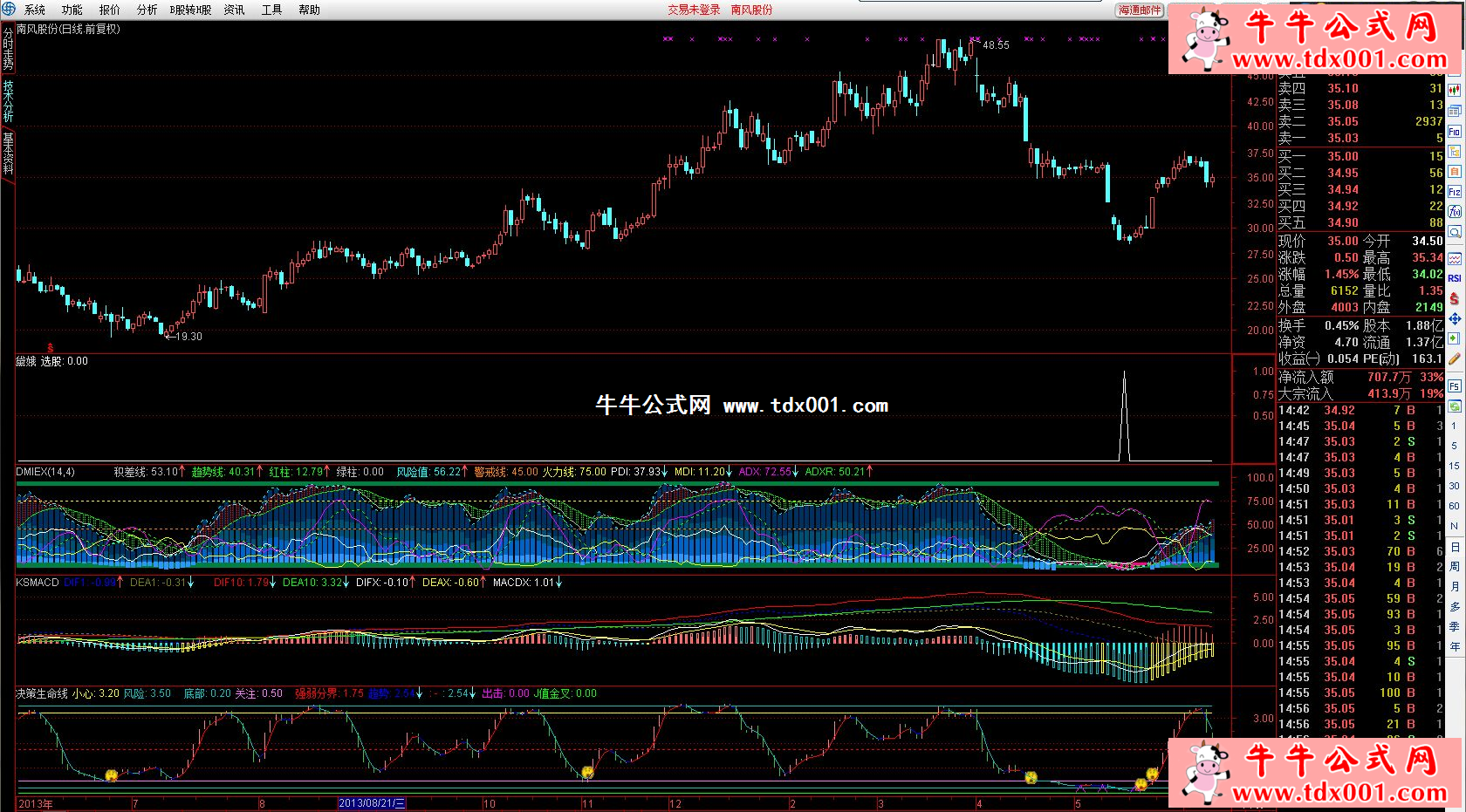Click the yellow smiley marker in early June
This screenshot has height=812, width=1466.
click(x=112, y=775)
